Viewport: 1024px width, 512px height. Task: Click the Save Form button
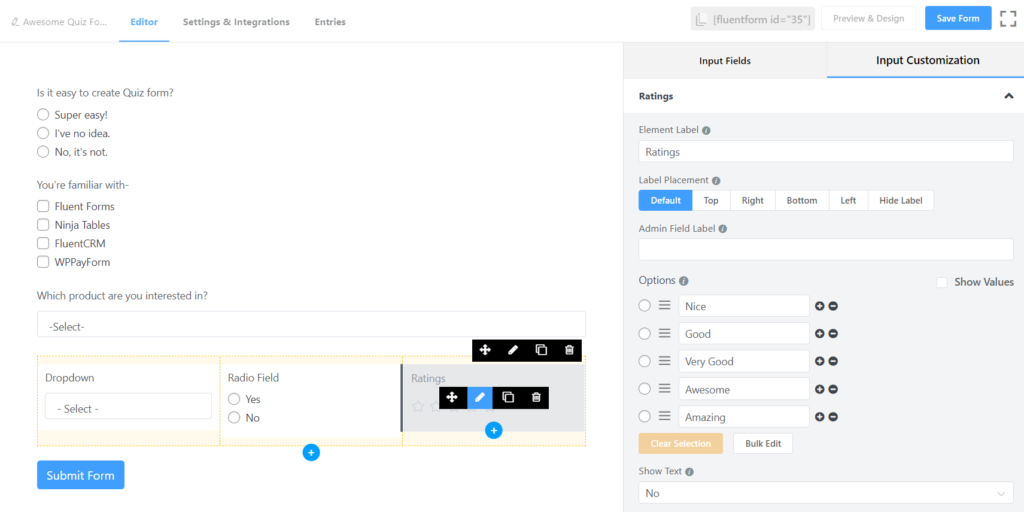(958, 18)
